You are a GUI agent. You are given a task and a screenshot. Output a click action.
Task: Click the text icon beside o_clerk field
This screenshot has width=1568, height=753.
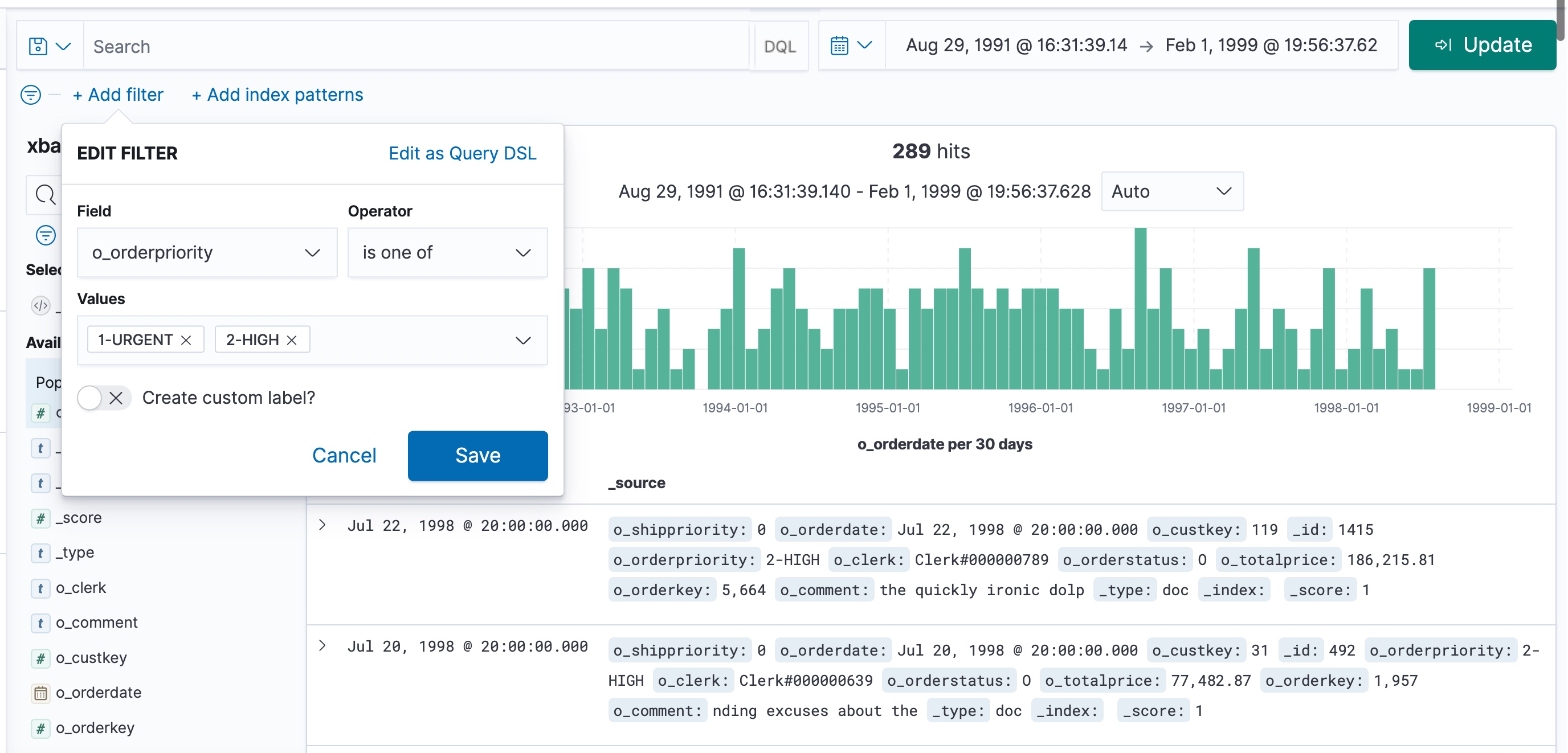[40, 588]
